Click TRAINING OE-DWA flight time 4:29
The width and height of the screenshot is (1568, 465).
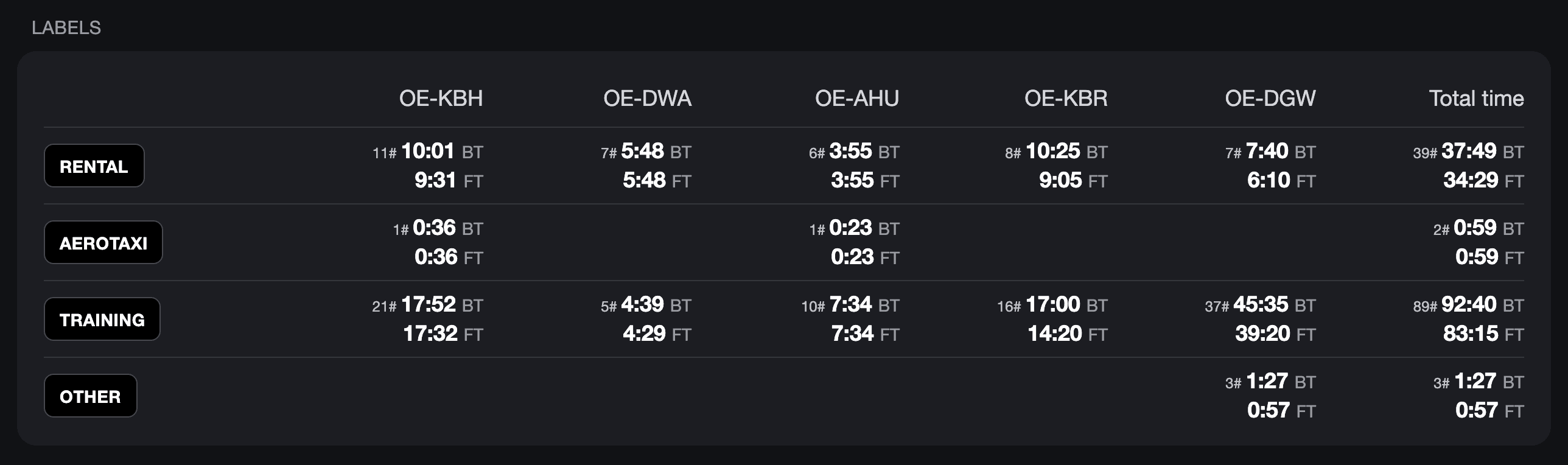[644, 334]
